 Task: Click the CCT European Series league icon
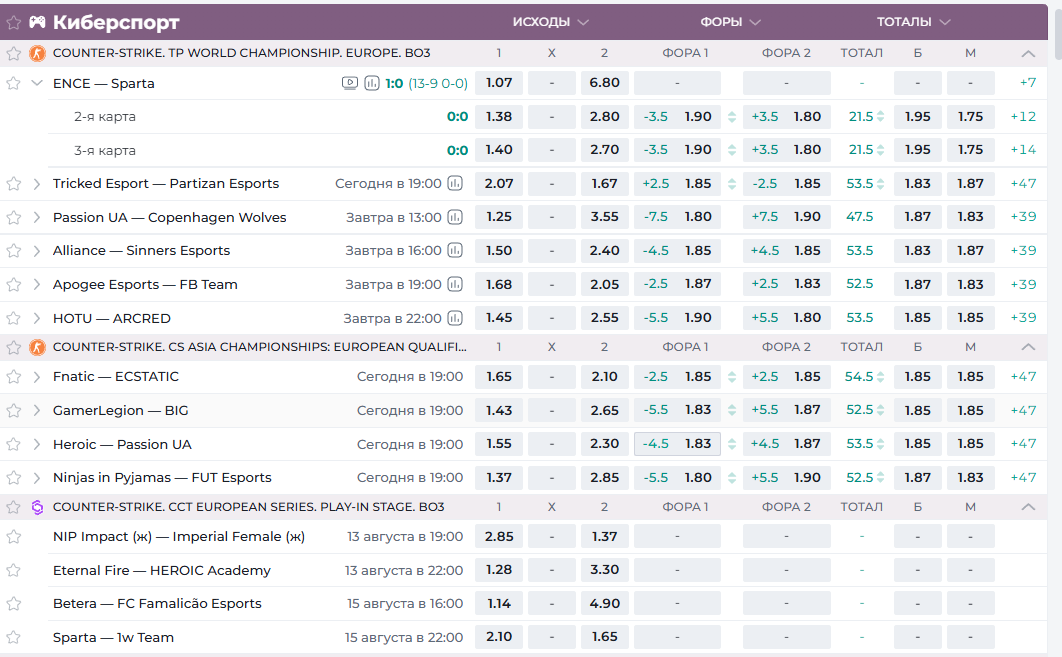point(37,507)
